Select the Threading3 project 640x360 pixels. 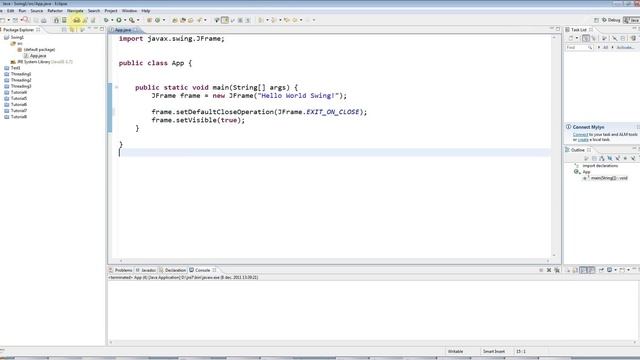[x=18, y=86]
